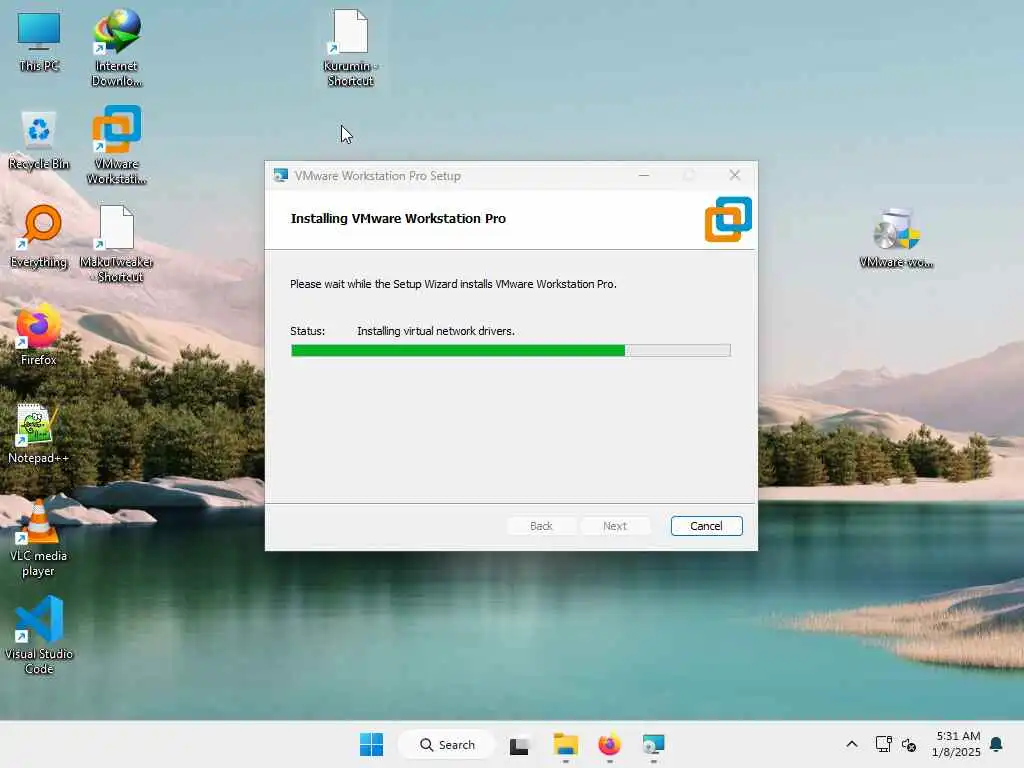Open Firefox from the taskbar
1024x768 pixels.
[609, 744]
